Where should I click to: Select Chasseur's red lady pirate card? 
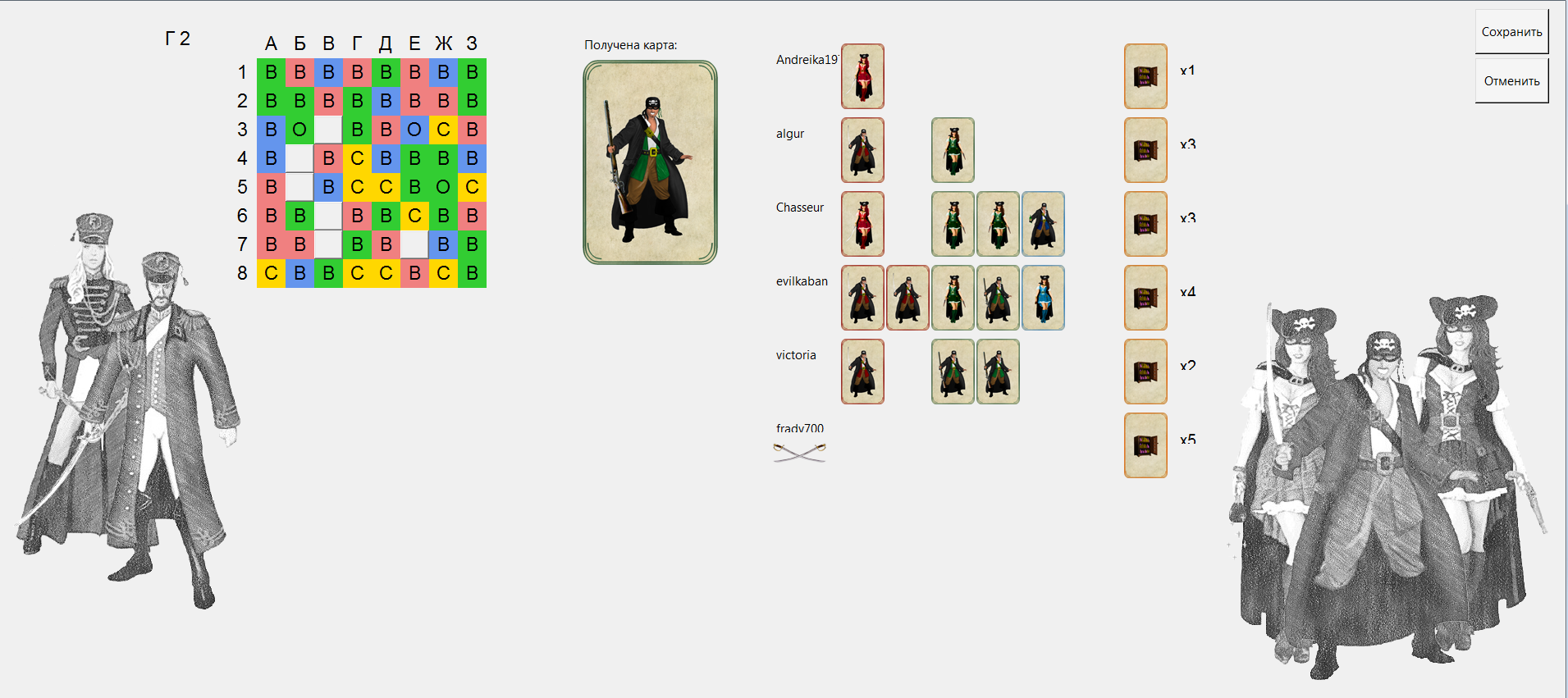tap(862, 224)
